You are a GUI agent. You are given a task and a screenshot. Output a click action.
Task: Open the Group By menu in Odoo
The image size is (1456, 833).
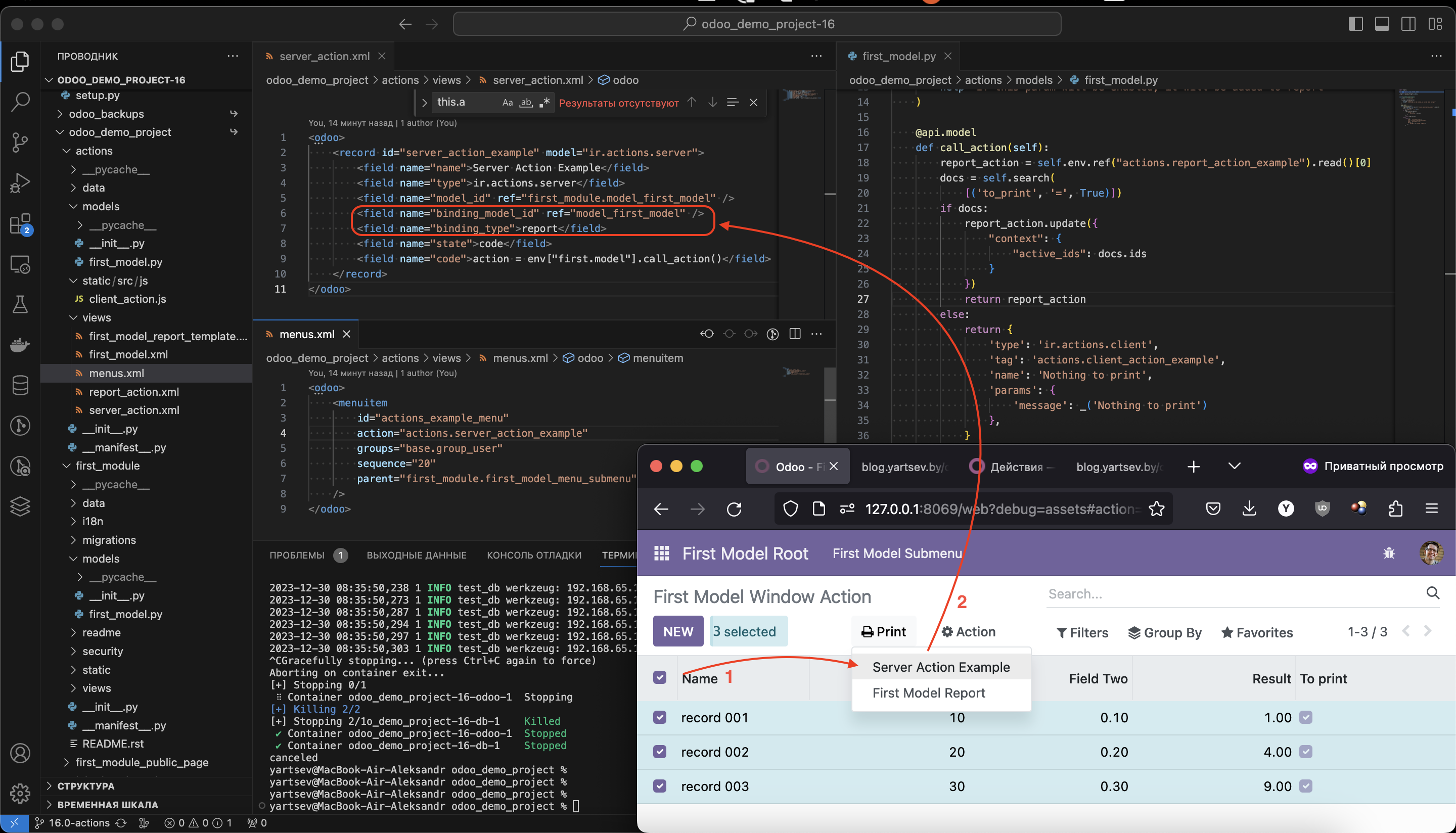point(1165,633)
